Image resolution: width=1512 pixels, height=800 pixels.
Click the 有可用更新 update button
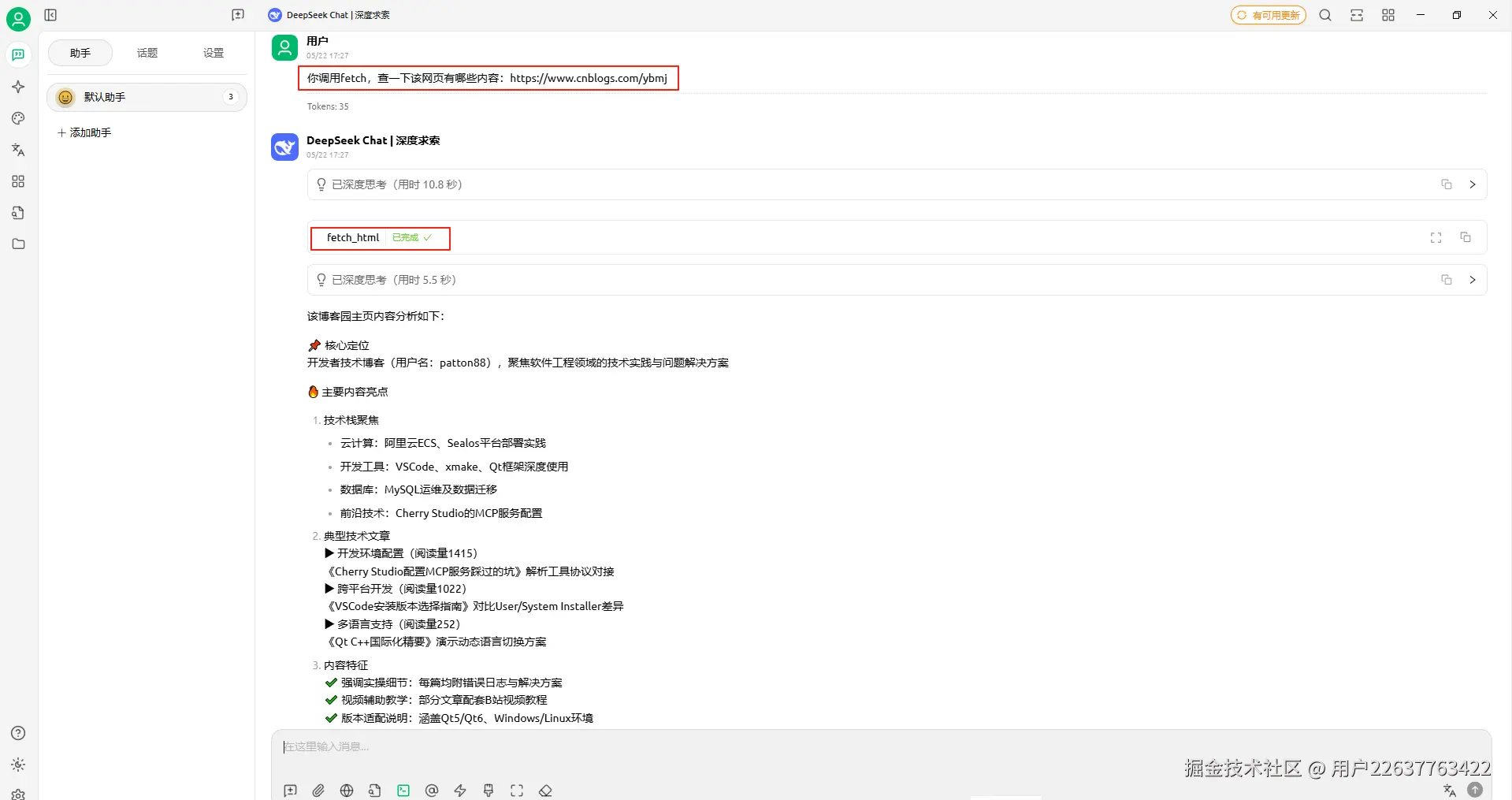[x=1269, y=15]
